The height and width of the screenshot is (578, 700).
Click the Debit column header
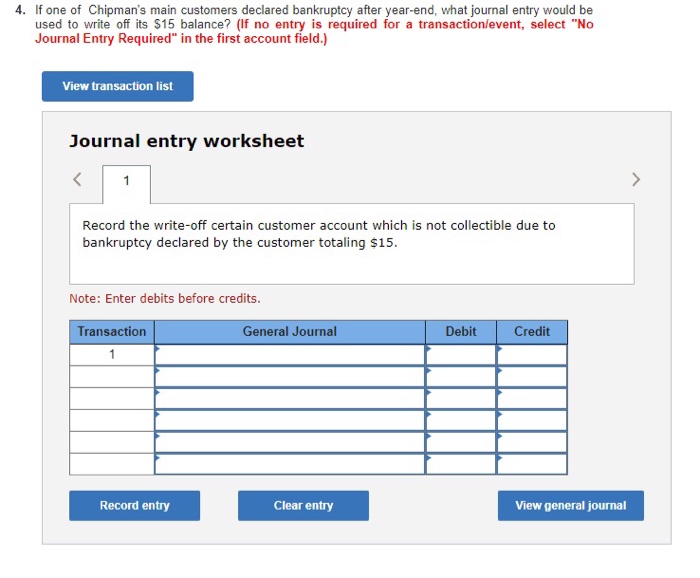click(x=461, y=332)
